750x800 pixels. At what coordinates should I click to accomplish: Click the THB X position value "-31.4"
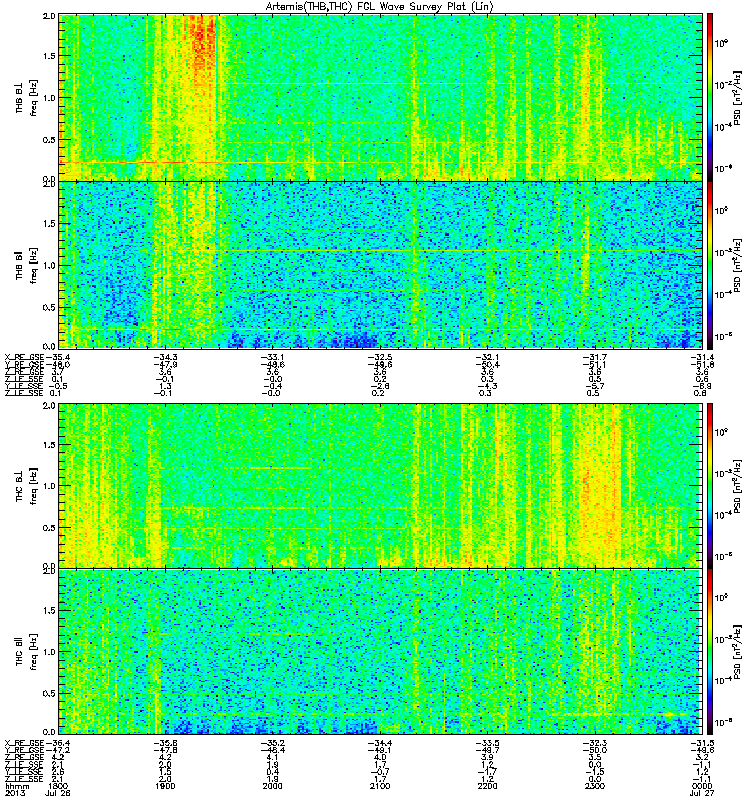coord(702,357)
